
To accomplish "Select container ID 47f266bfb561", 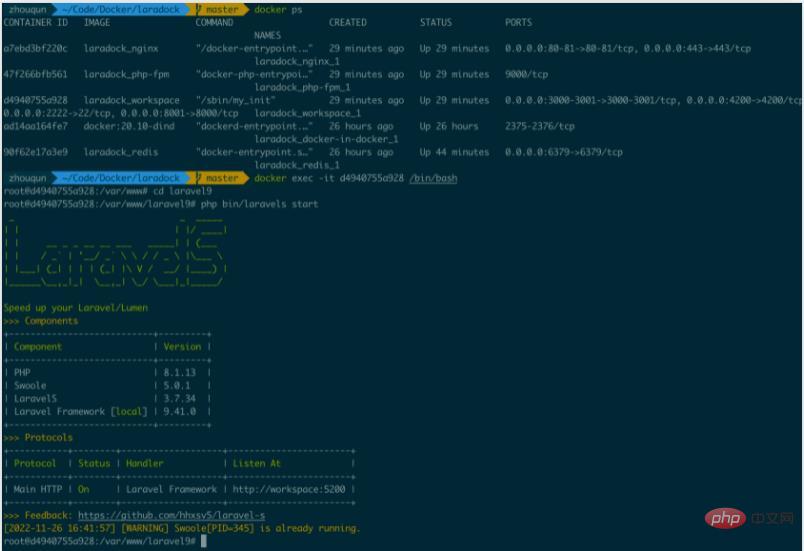I will tap(35, 74).
